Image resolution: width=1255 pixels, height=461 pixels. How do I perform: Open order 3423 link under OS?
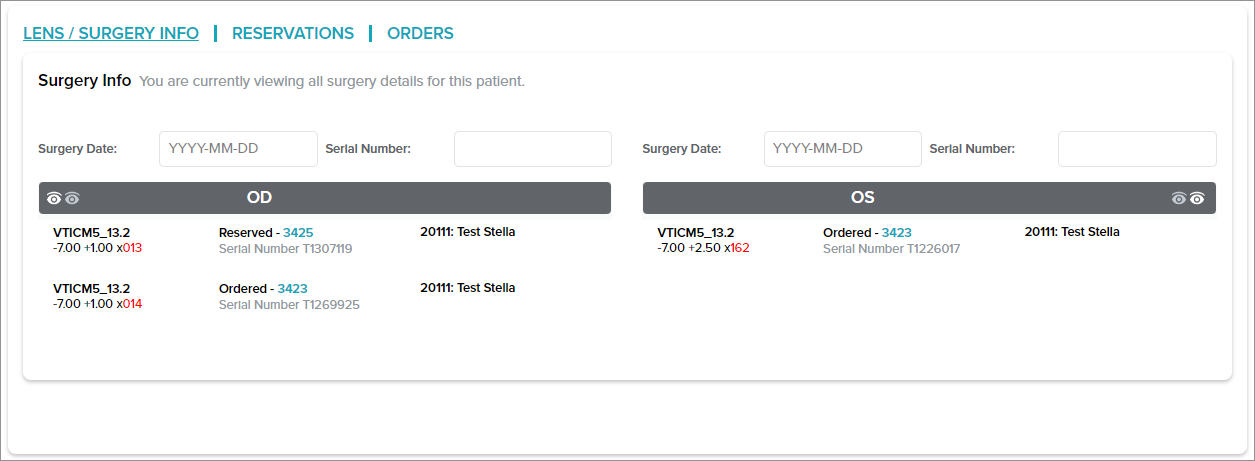point(896,232)
